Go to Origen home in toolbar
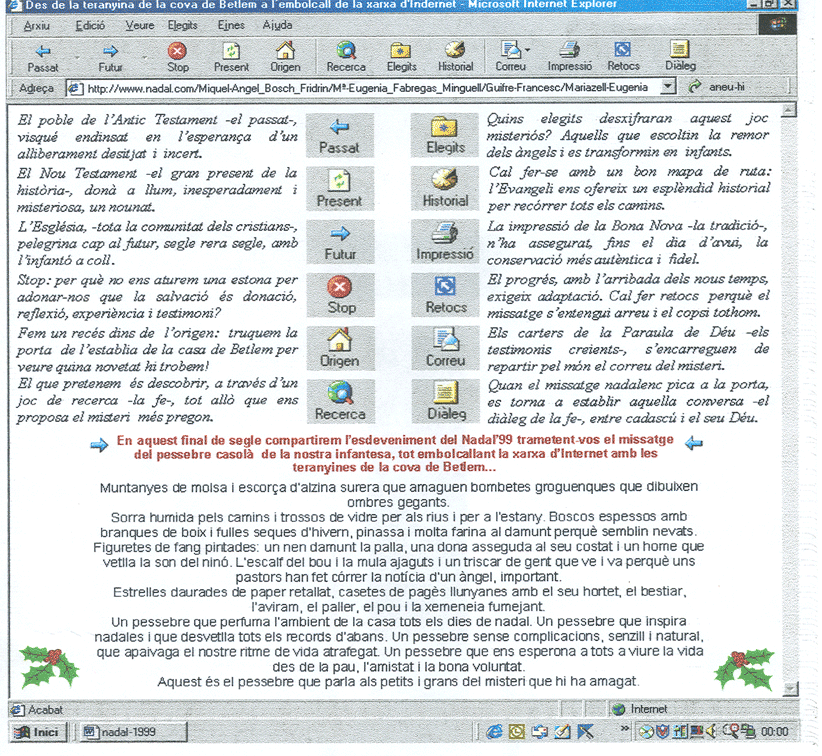This screenshot has height=756, width=822. 285,58
